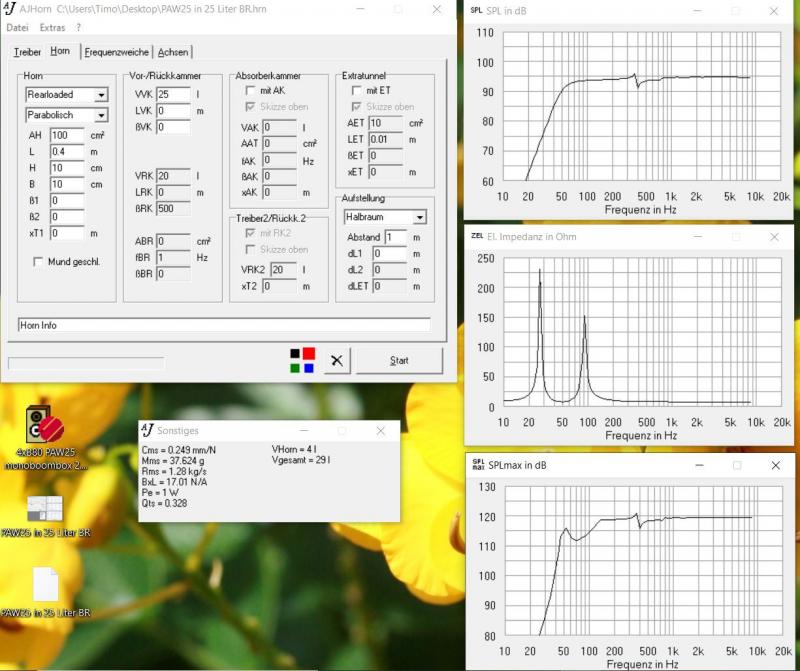Click the AJ logo in AJHorn title bar

13,9
